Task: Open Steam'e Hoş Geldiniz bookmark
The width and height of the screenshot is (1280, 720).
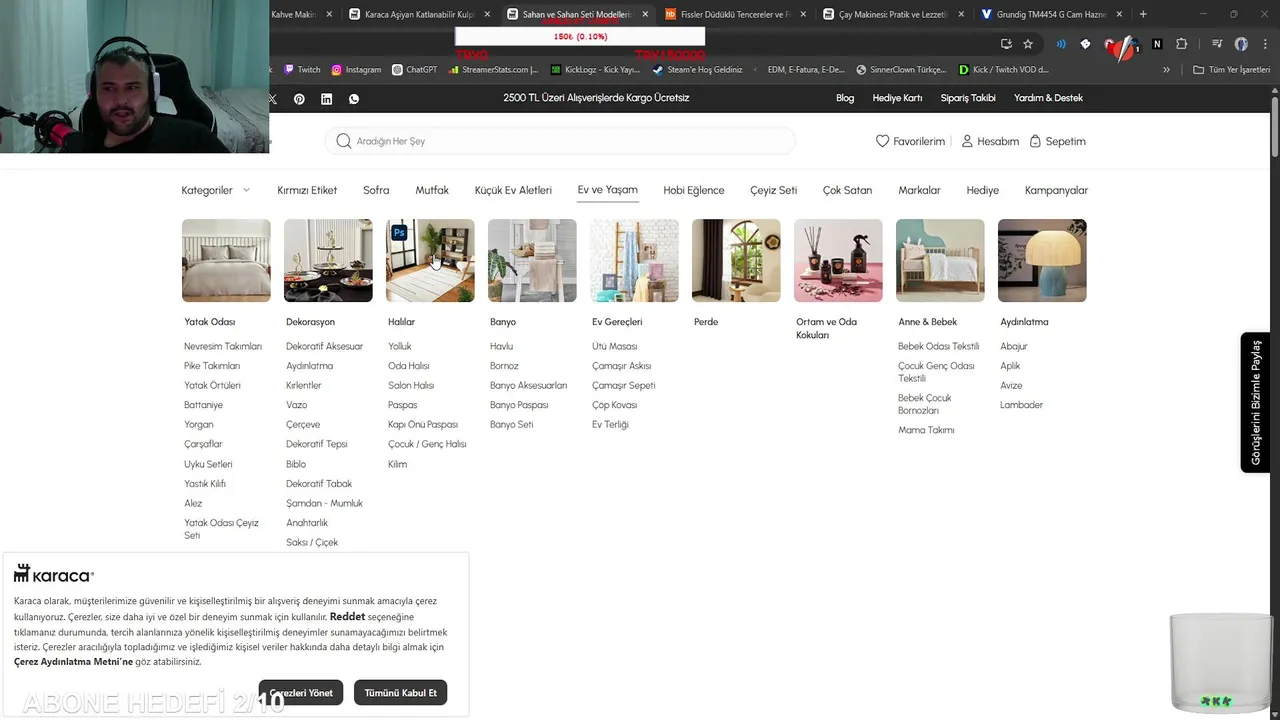Action: [x=698, y=70]
